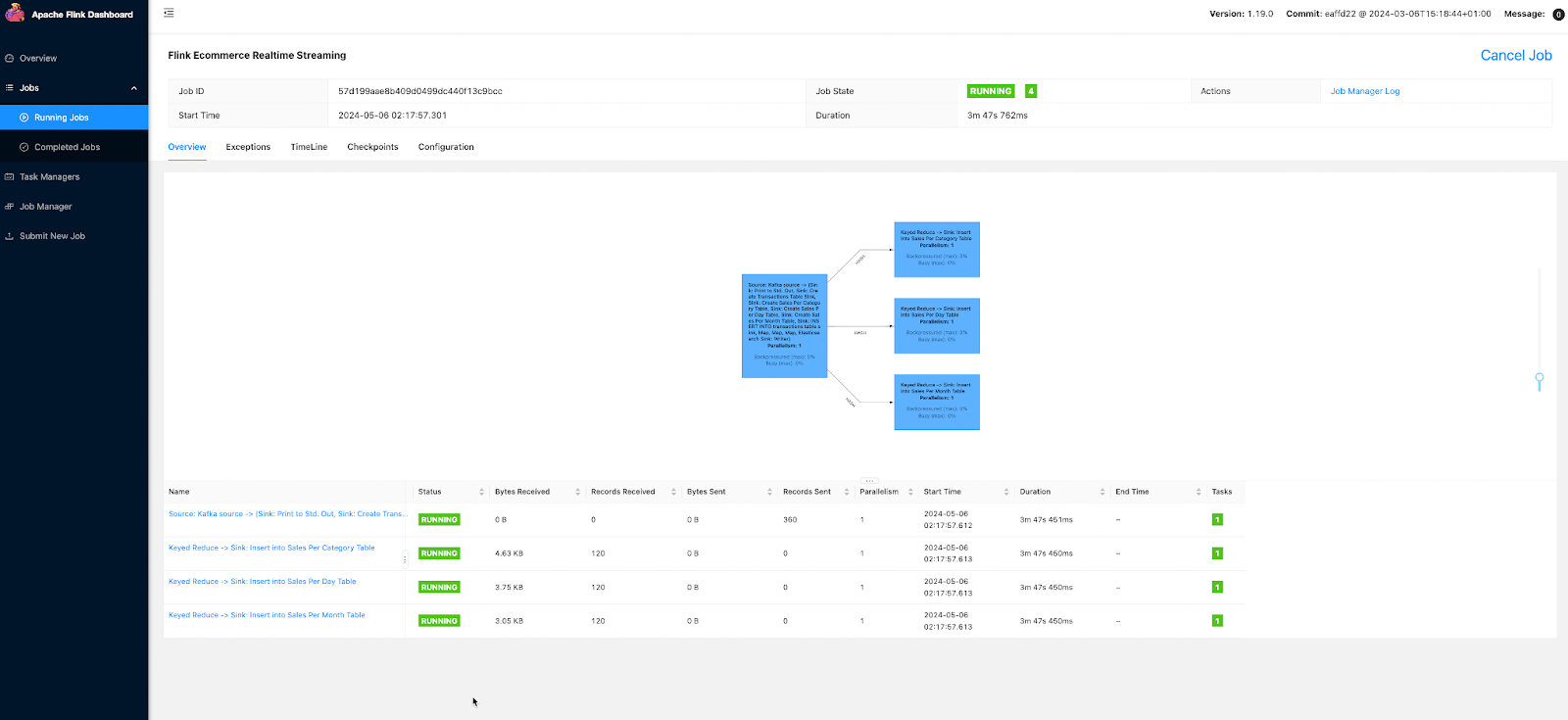Viewport: 1568px width, 720px height.
Task: Open Insert into Sales Per Month Table link
Action: point(267,615)
